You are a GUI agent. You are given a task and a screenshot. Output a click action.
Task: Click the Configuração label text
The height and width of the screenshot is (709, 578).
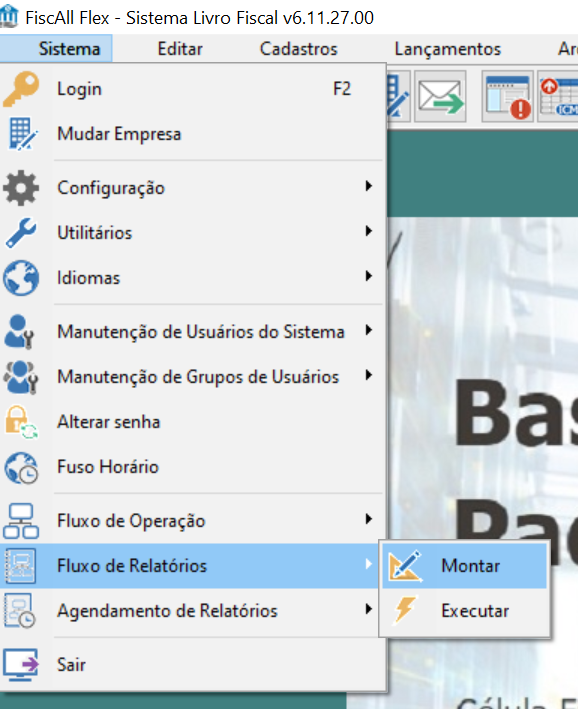[x=111, y=188]
